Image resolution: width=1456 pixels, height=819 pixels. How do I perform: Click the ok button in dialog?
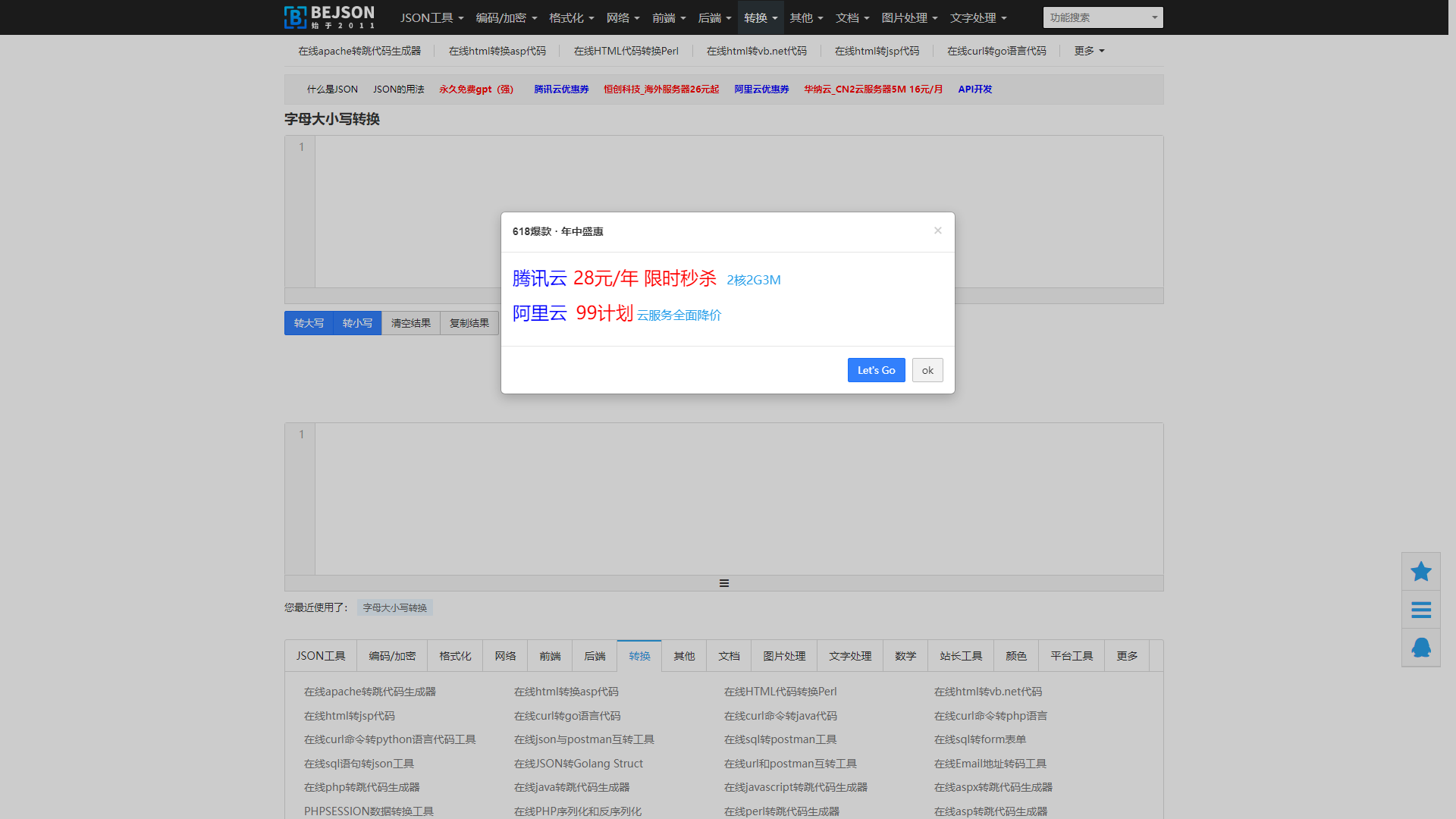927,370
